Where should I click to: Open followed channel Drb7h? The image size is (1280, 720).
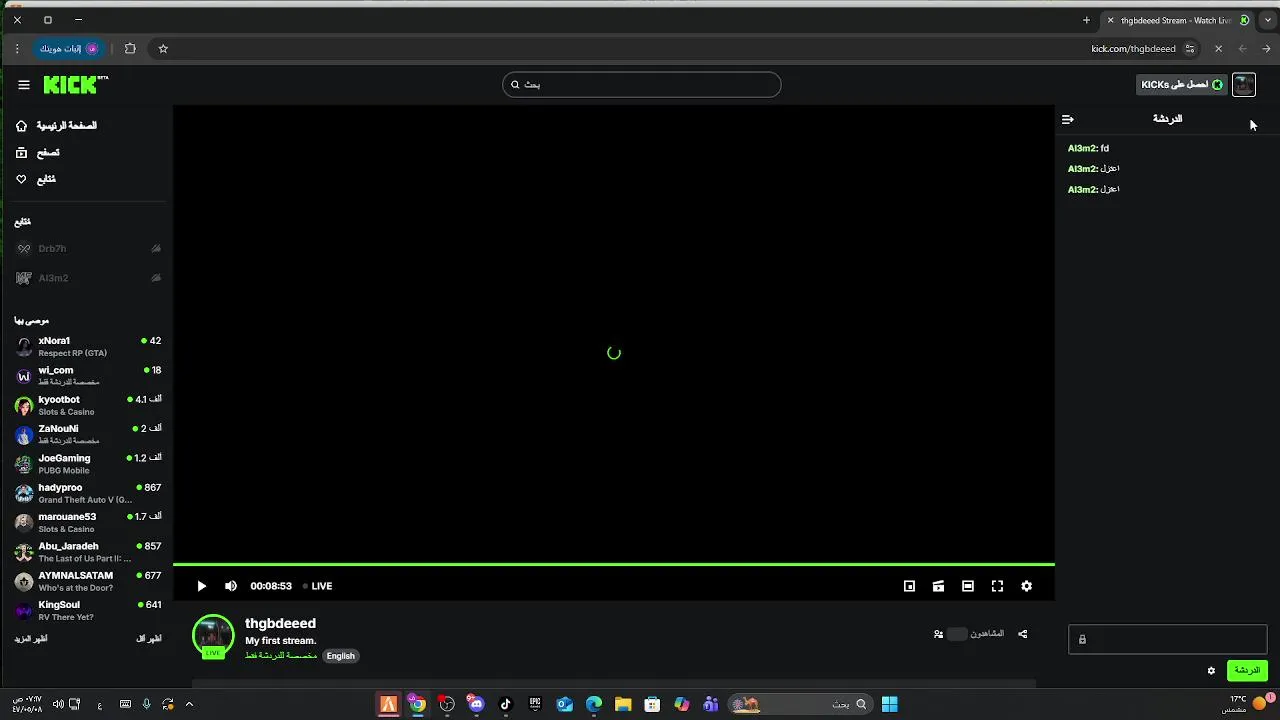(88, 249)
